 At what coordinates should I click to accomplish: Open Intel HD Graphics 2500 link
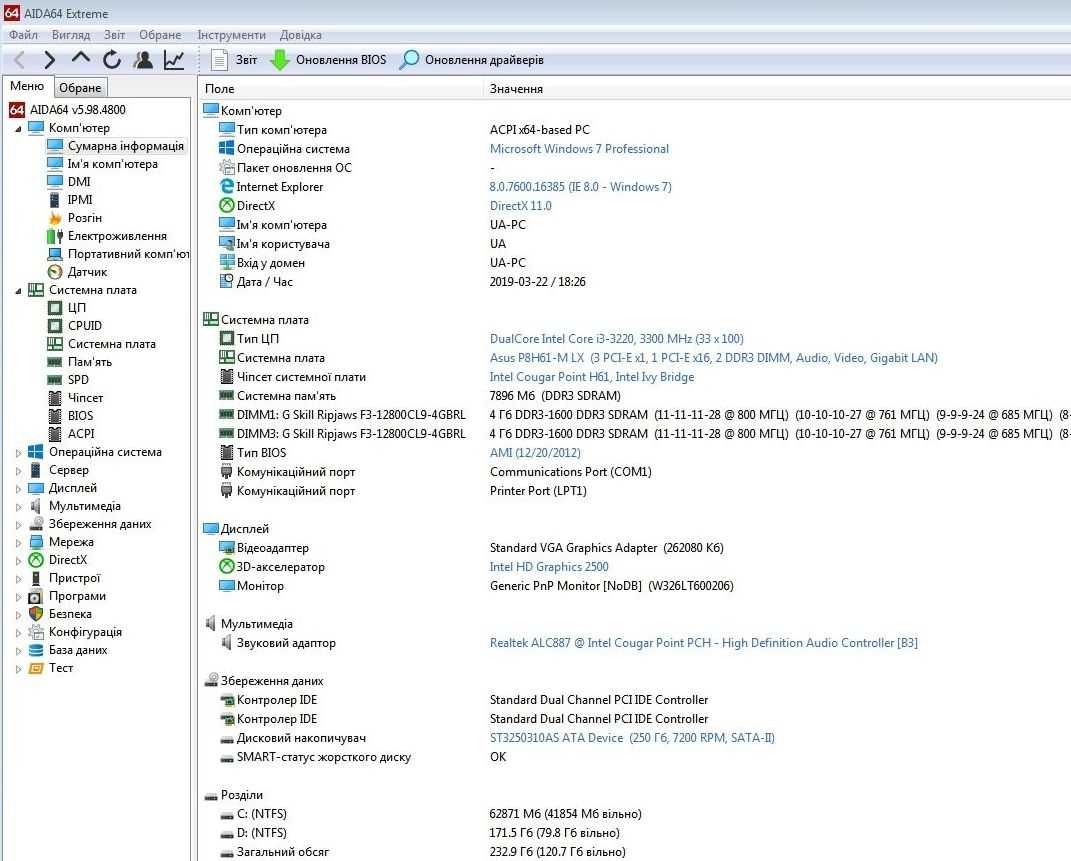548,567
